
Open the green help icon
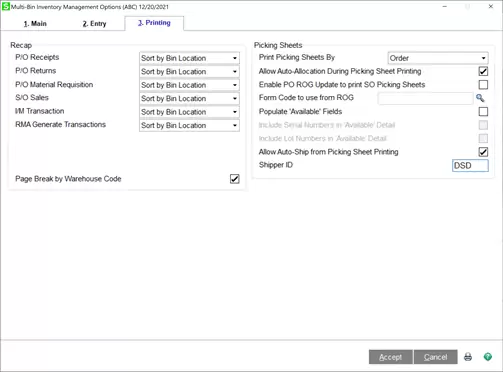(x=488, y=357)
